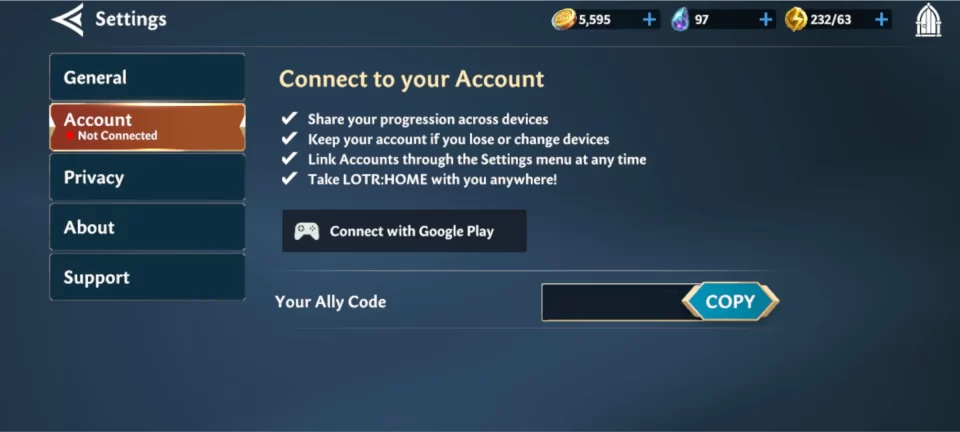Click the Settings title text
The width and height of the screenshot is (960, 432).
pyautogui.click(x=130, y=20)
